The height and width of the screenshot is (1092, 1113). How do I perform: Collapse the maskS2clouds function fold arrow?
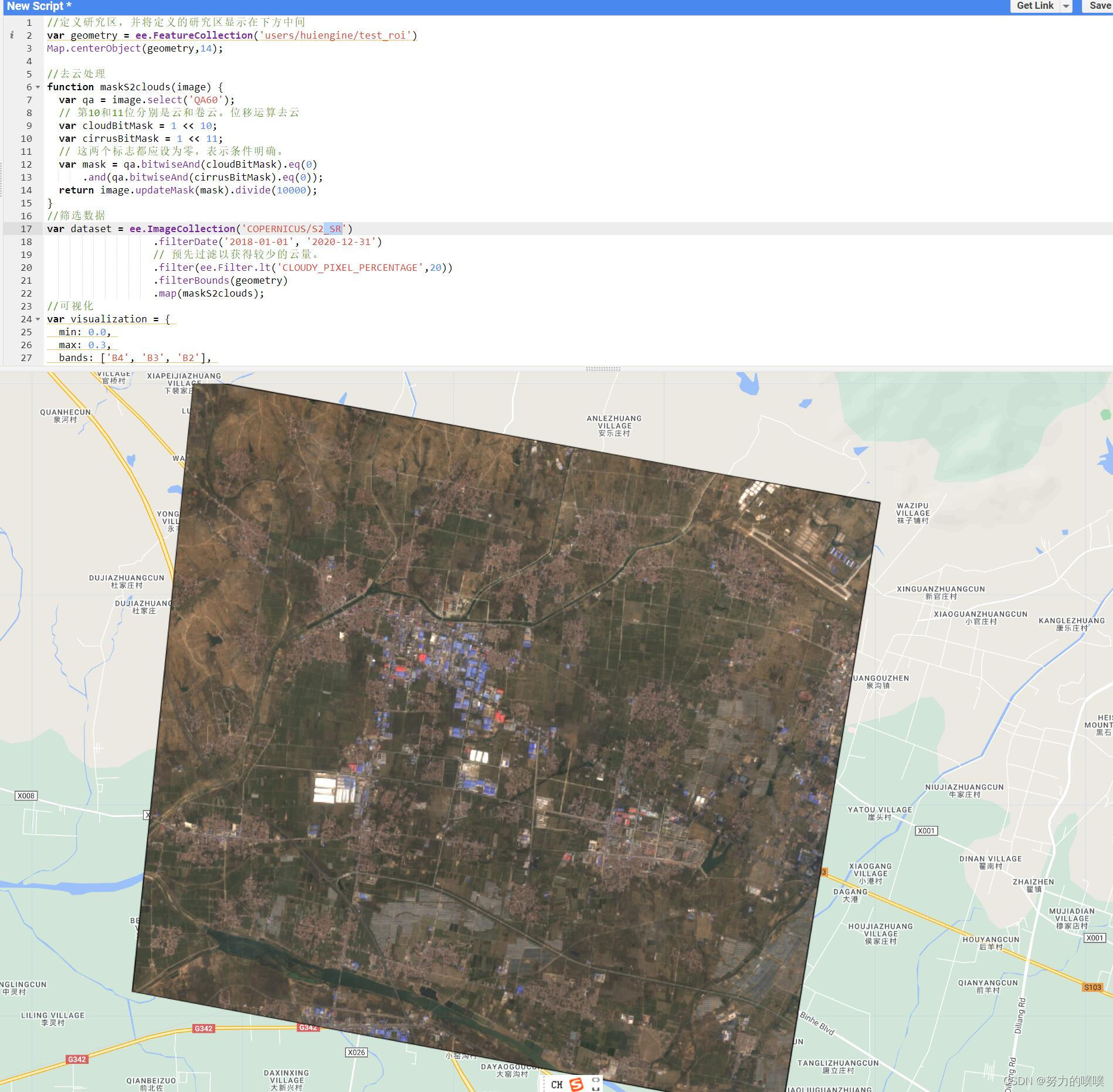(37, 87)
